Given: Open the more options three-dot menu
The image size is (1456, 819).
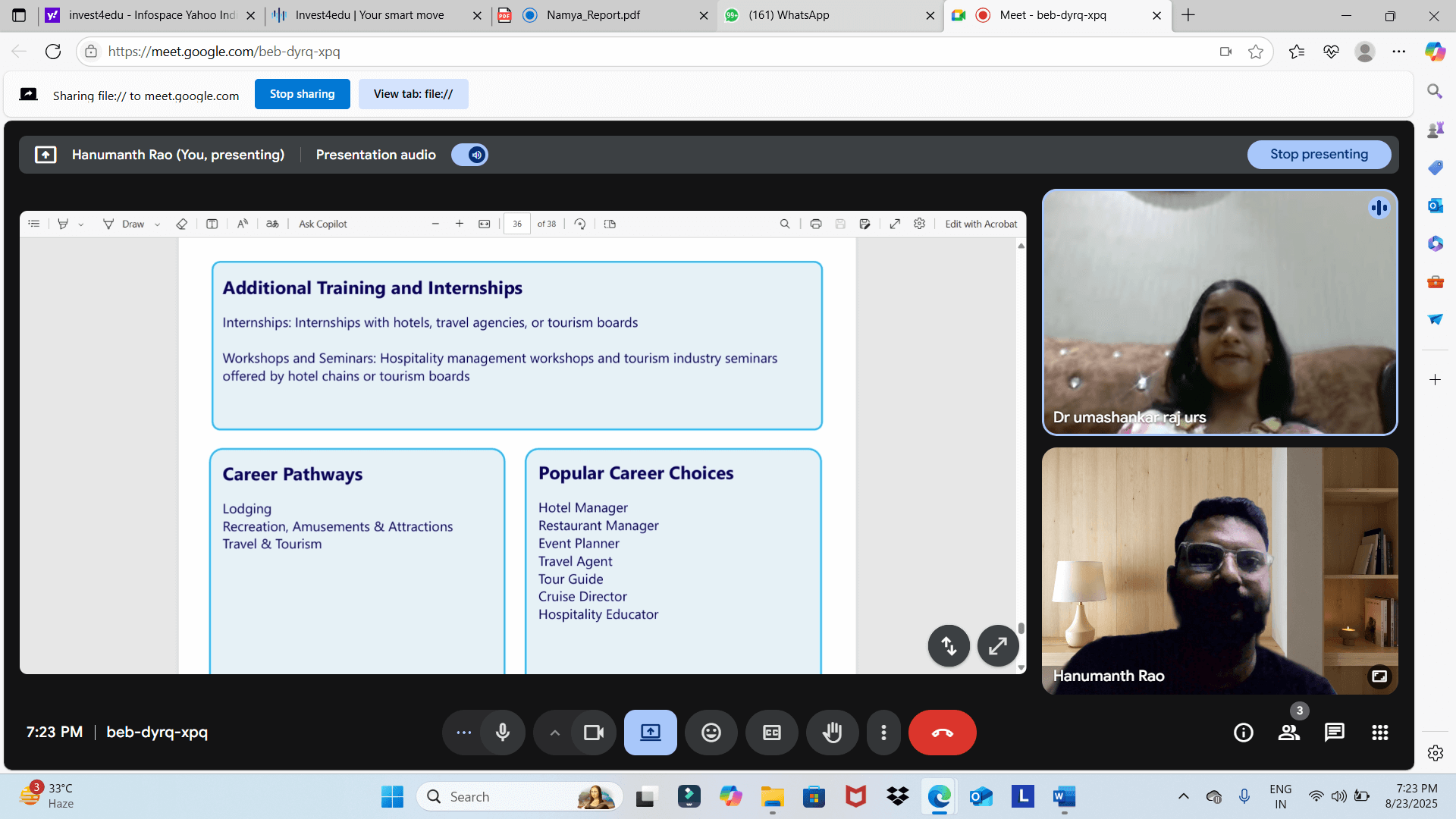Looking at the screenshot, I should (x=883, y=733).
